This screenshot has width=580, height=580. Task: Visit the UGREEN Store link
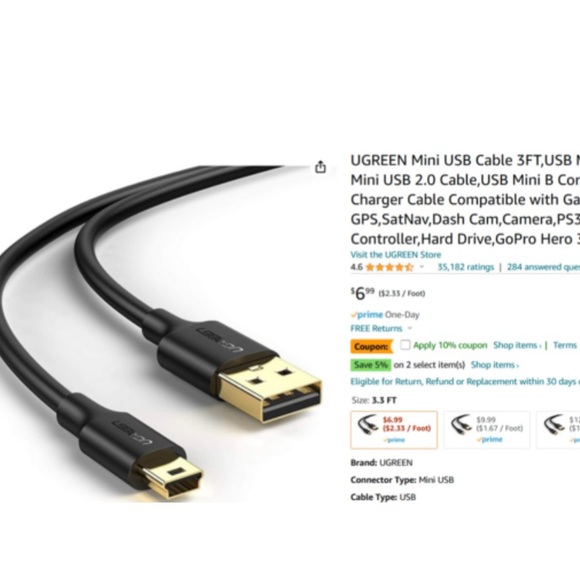396,255
